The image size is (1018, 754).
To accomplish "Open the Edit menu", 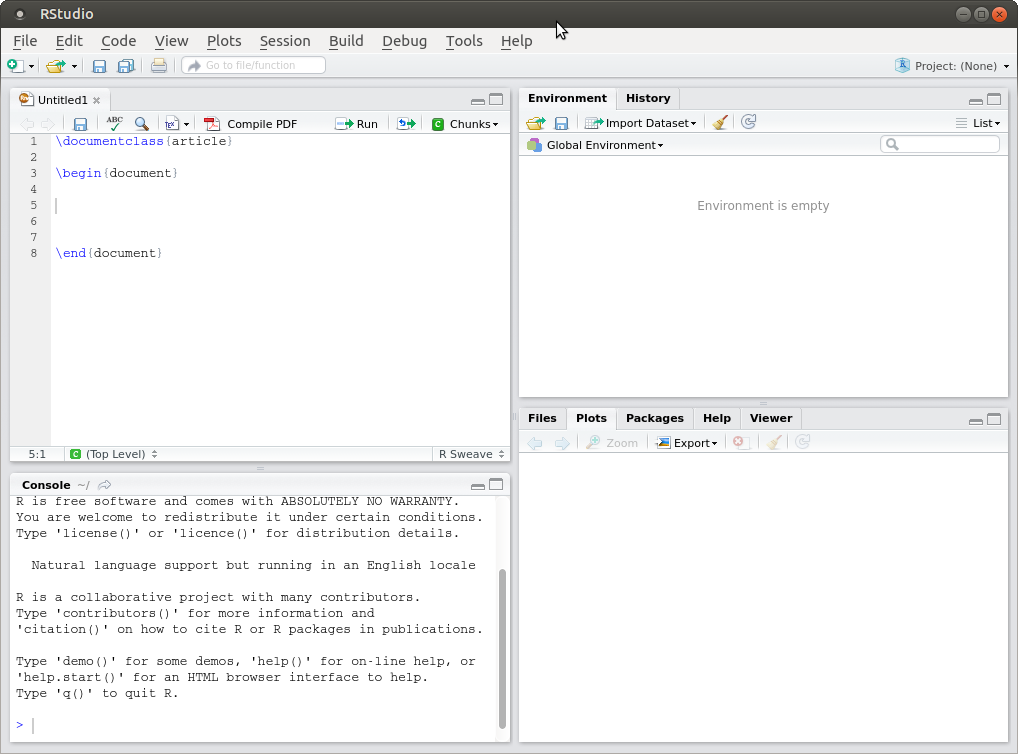I will [69, 41].
